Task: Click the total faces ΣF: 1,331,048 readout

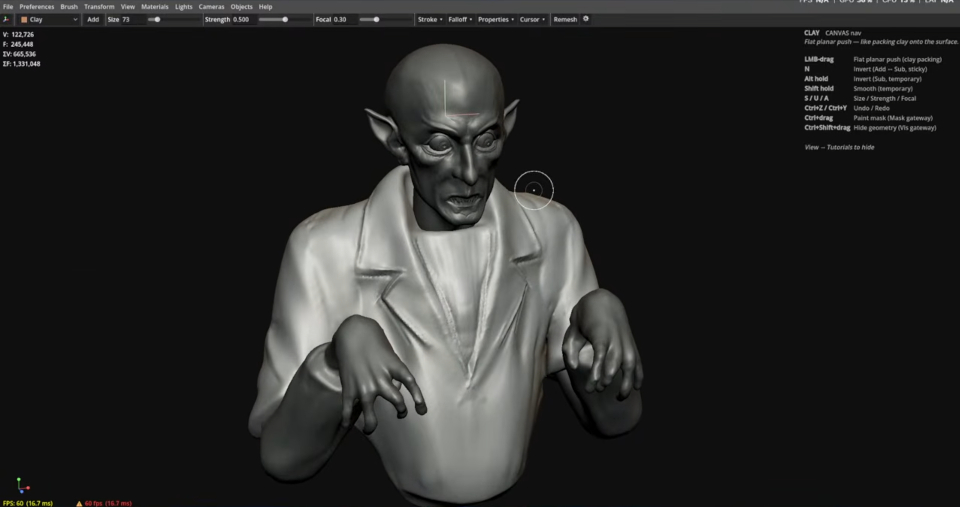Action: point(21,64)
